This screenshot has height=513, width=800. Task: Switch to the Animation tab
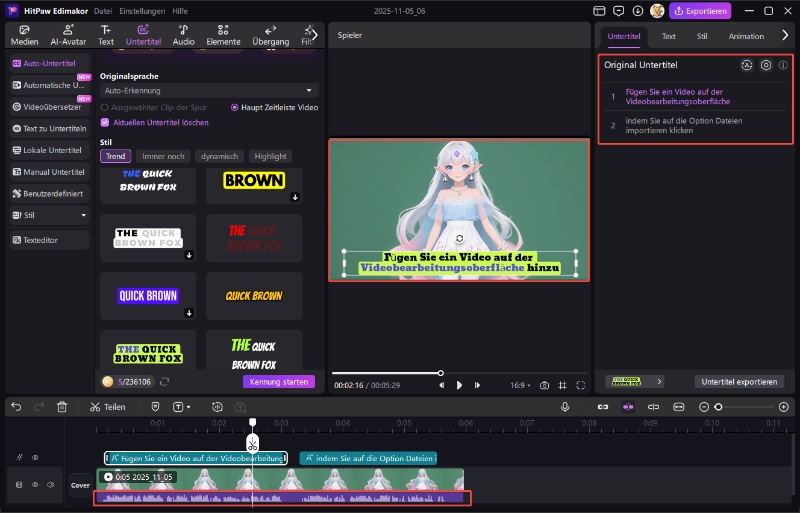tap(746, 36)
